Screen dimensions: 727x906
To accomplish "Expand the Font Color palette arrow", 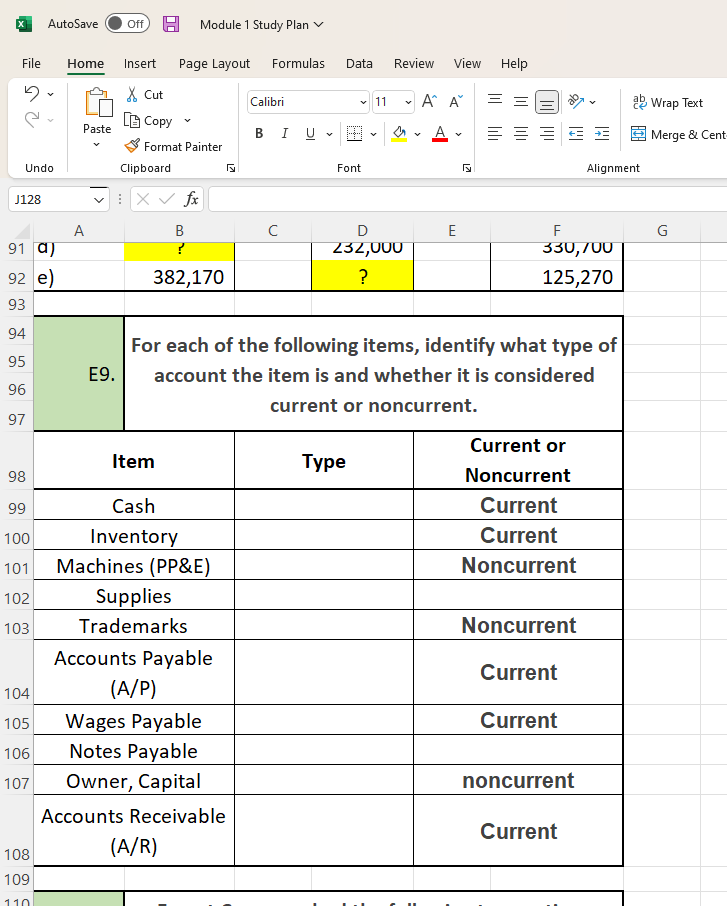I will coord(459,134).
